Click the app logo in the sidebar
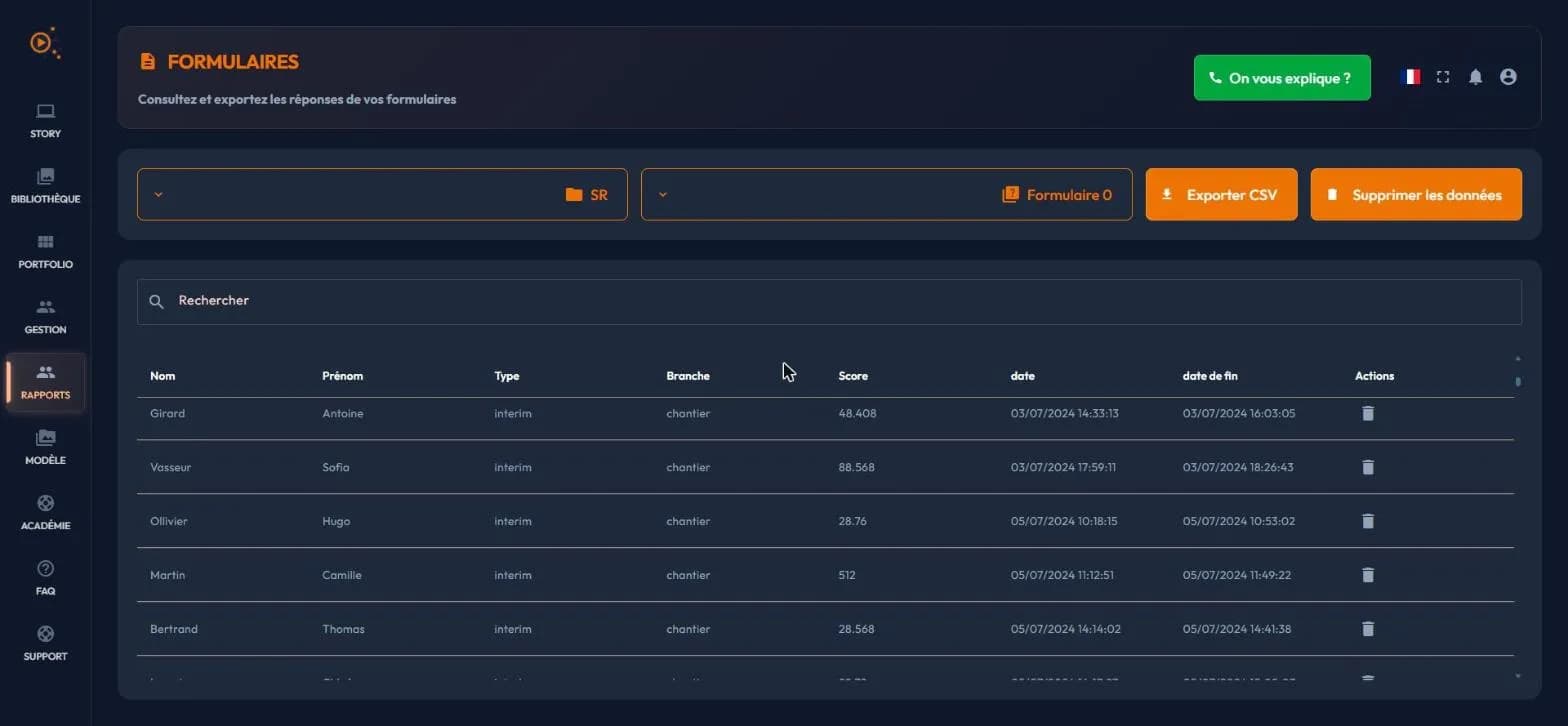 [44, 42]
